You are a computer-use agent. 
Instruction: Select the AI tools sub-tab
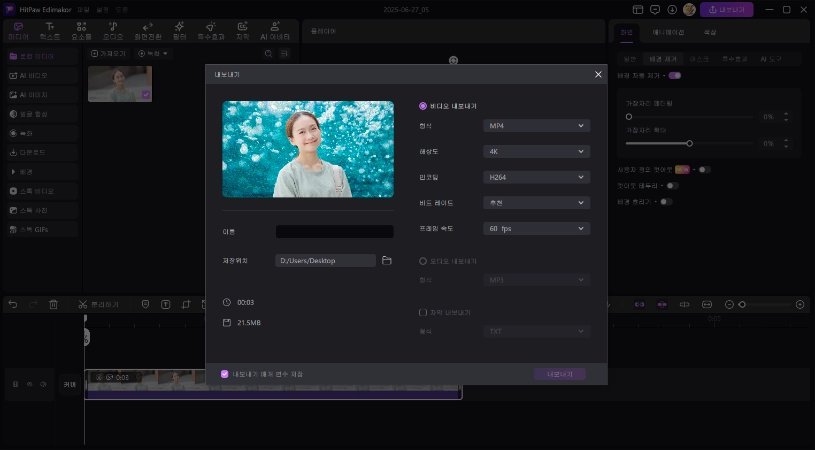click(x=771, y=59)
